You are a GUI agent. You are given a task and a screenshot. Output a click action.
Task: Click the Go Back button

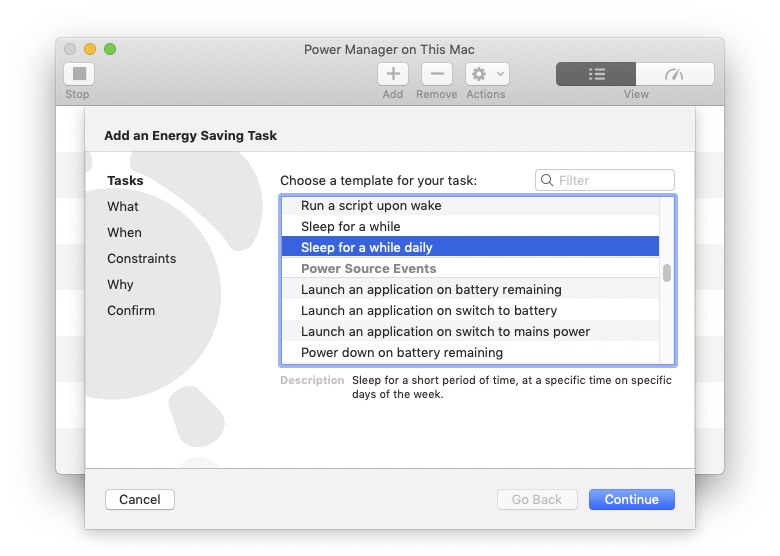537,499
